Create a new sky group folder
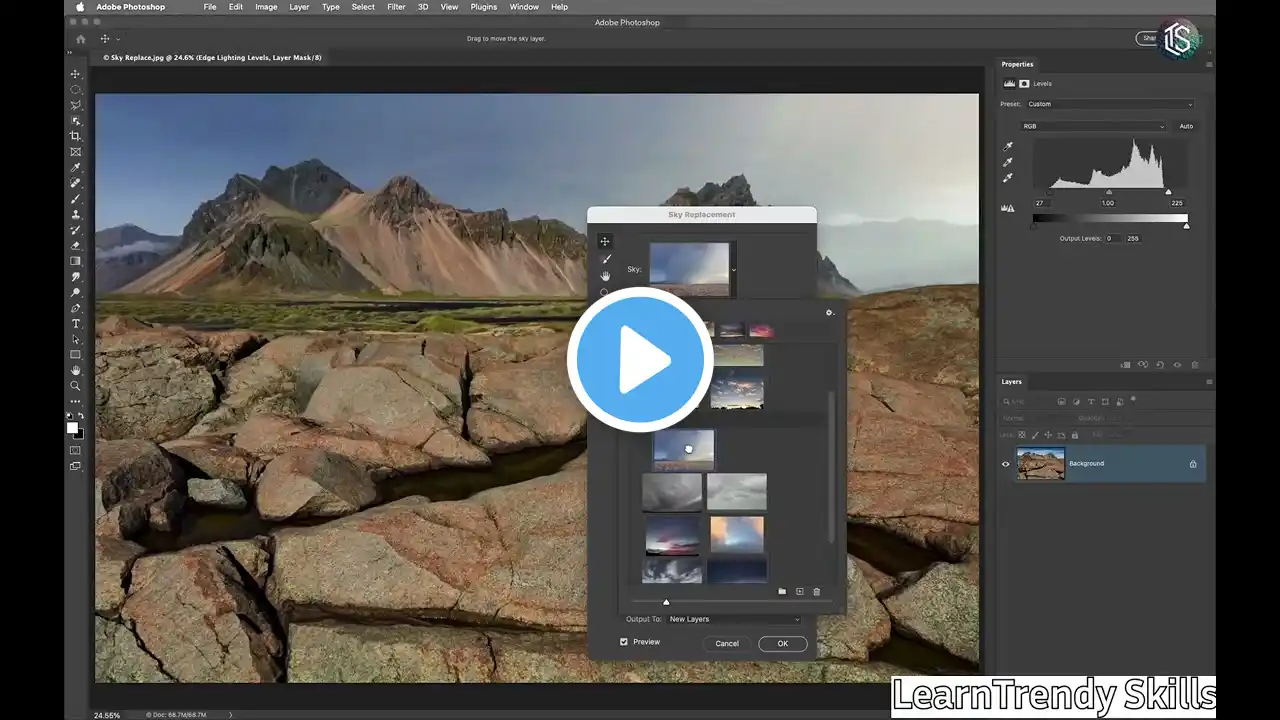The height and width of the screenshot is (720, 1280). point(782,592)
